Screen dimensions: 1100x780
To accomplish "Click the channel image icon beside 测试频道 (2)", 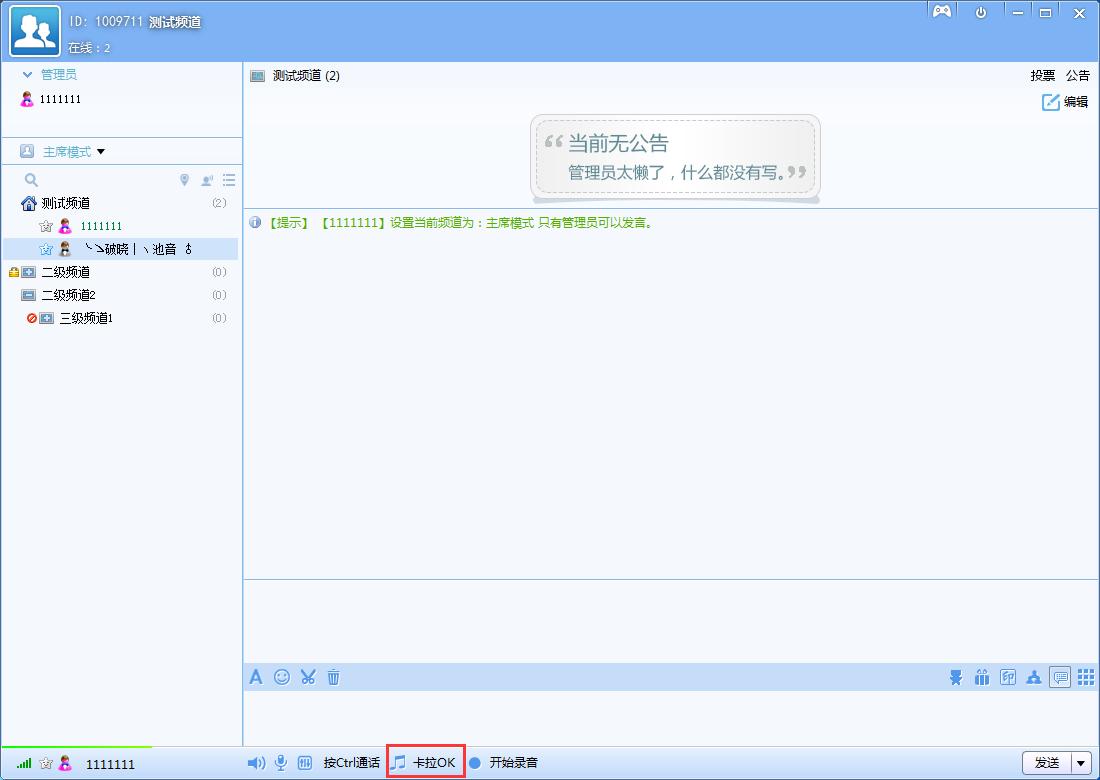I will coord(257,76).
